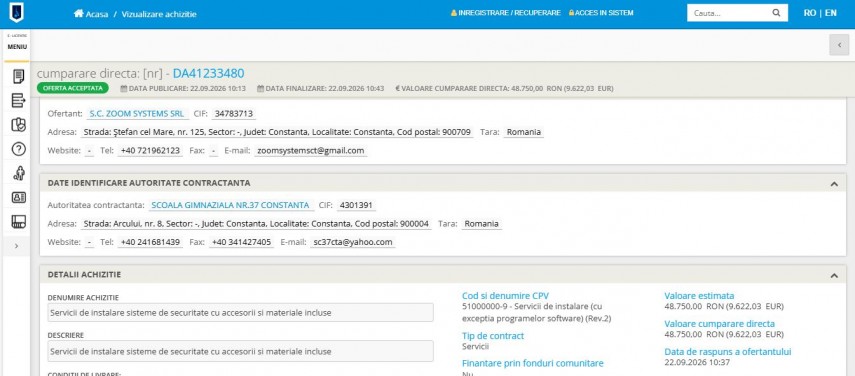
Task: Go to Acasa home breadcrumb
Action: tap(91, 14)
